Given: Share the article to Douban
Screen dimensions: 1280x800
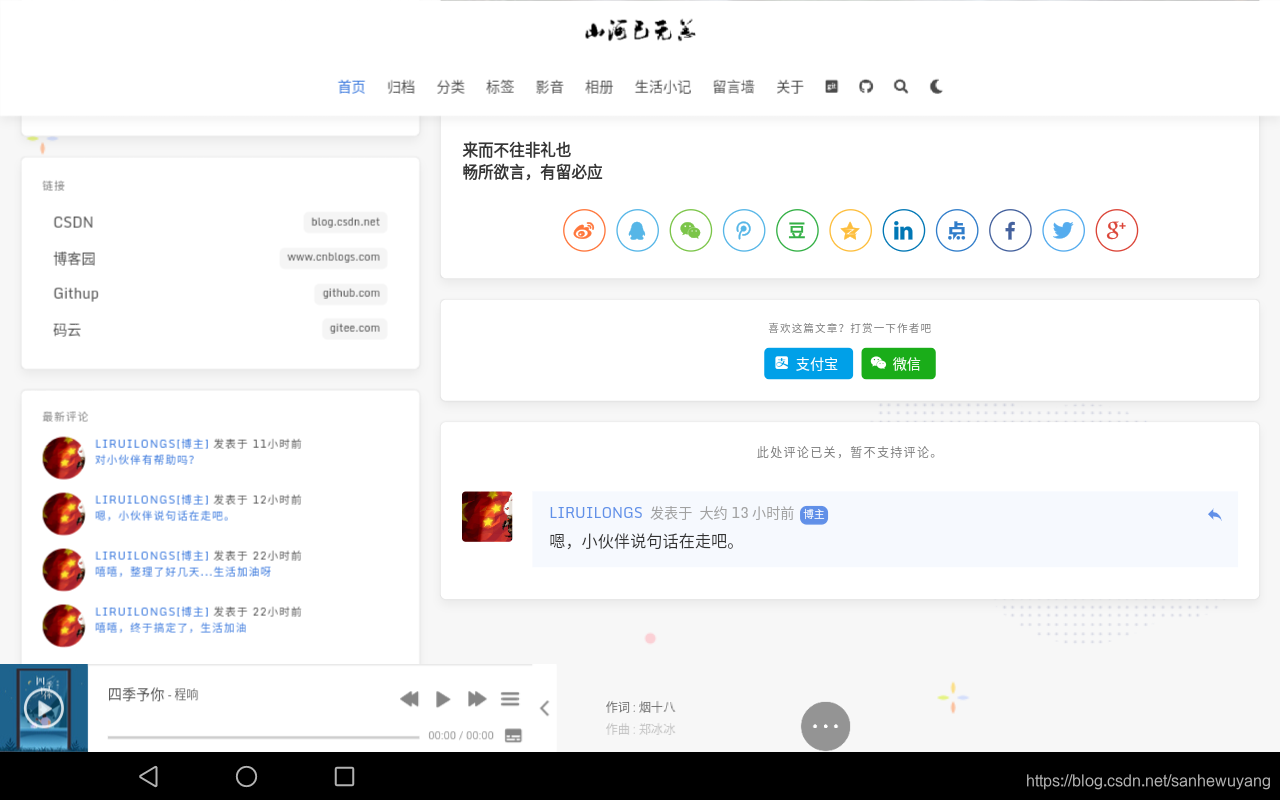Looking at the screenshot, I should [797, 230].
